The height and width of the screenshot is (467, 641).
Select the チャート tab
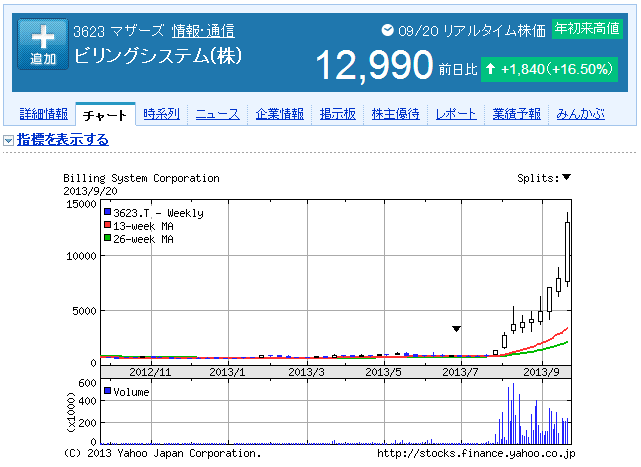point(105,116)
